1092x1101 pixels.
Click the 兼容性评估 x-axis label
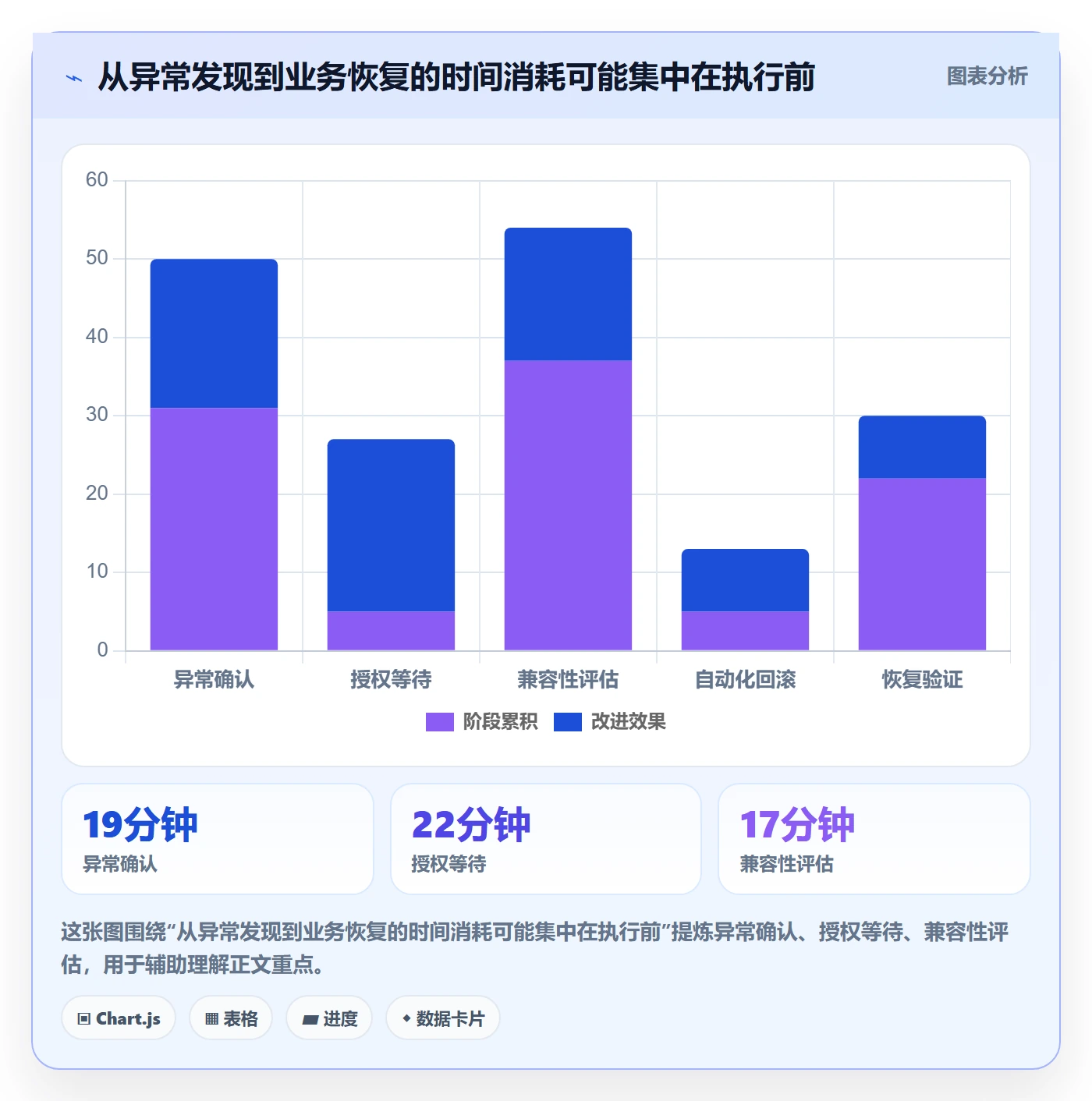tap(568, 680)
